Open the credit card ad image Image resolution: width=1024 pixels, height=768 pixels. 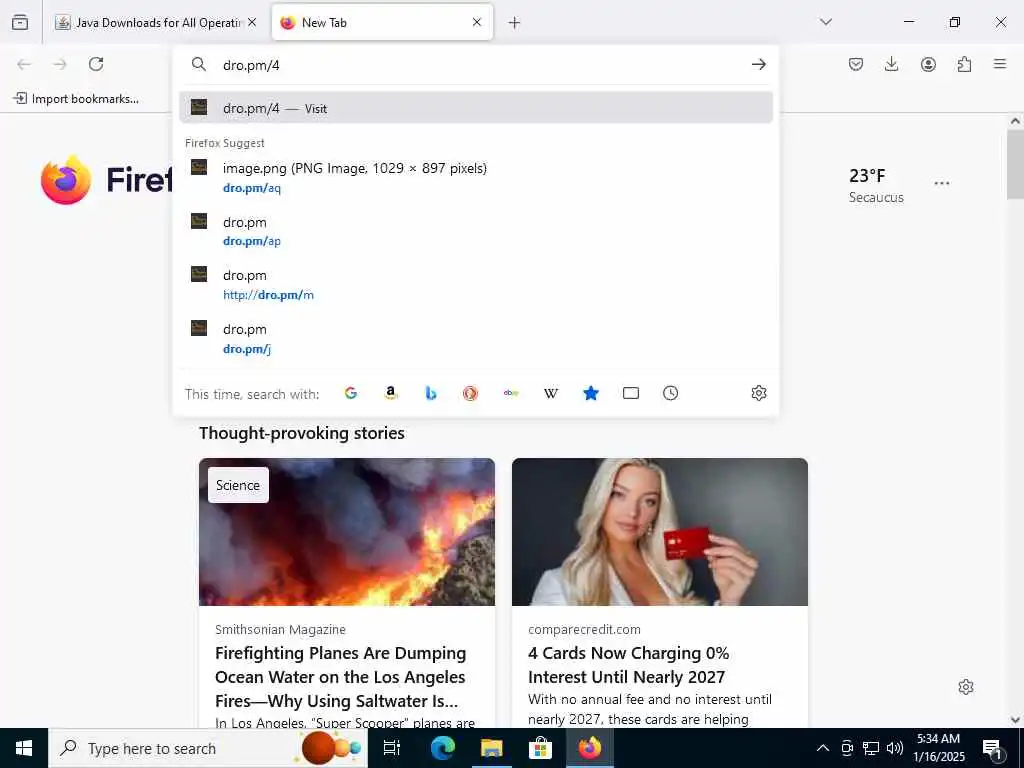pos(660,532)
